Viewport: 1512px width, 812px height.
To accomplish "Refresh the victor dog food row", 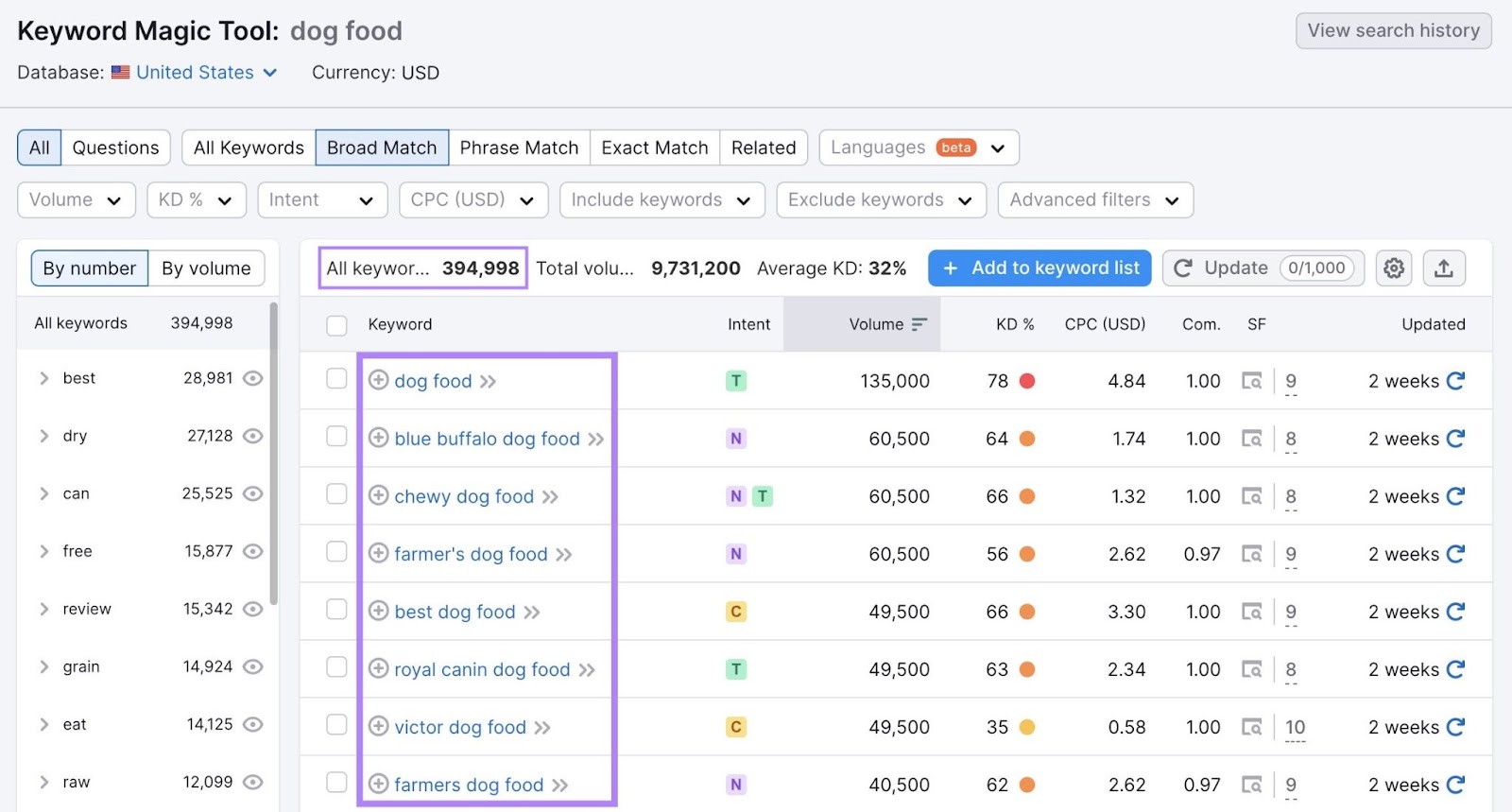I will click(x=1455, y=727).
